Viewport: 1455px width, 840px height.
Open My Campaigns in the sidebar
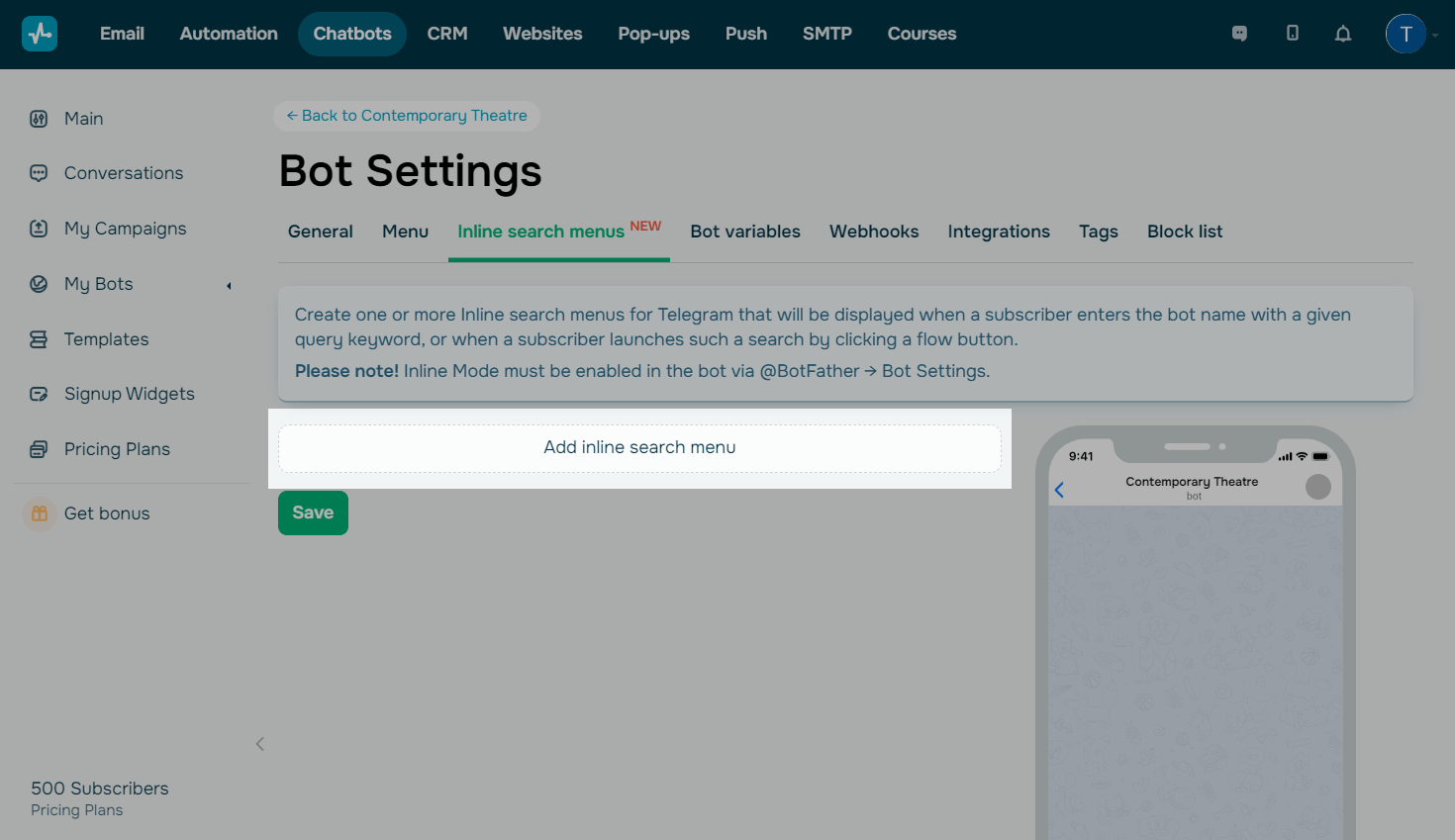pos(126,229)
